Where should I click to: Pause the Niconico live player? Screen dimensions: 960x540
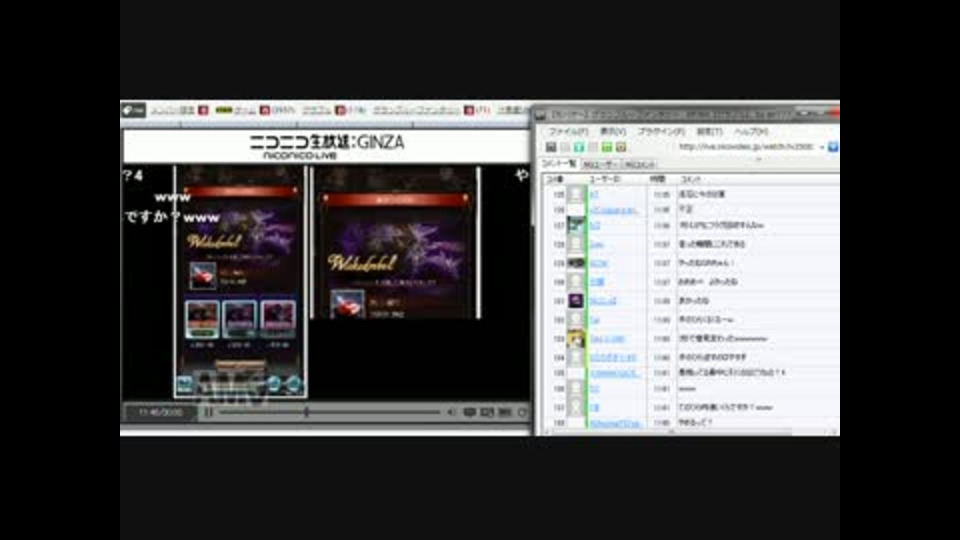click(x=209, y=412)
